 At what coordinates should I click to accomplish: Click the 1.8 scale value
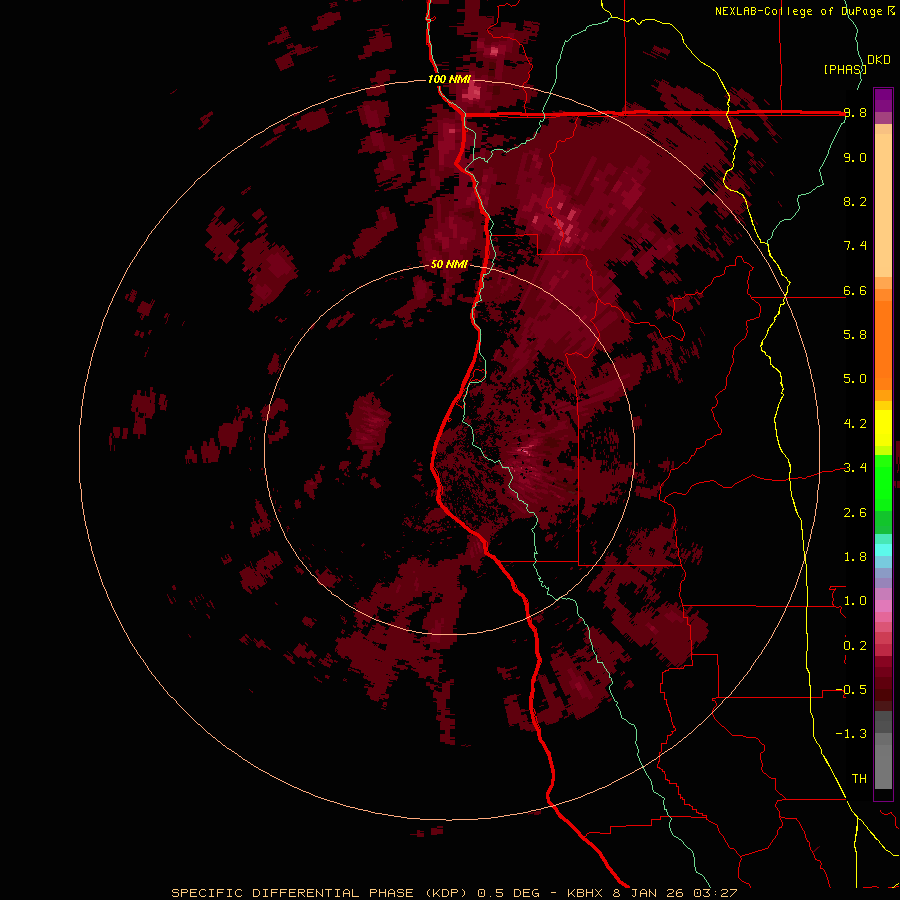[855, 557]
